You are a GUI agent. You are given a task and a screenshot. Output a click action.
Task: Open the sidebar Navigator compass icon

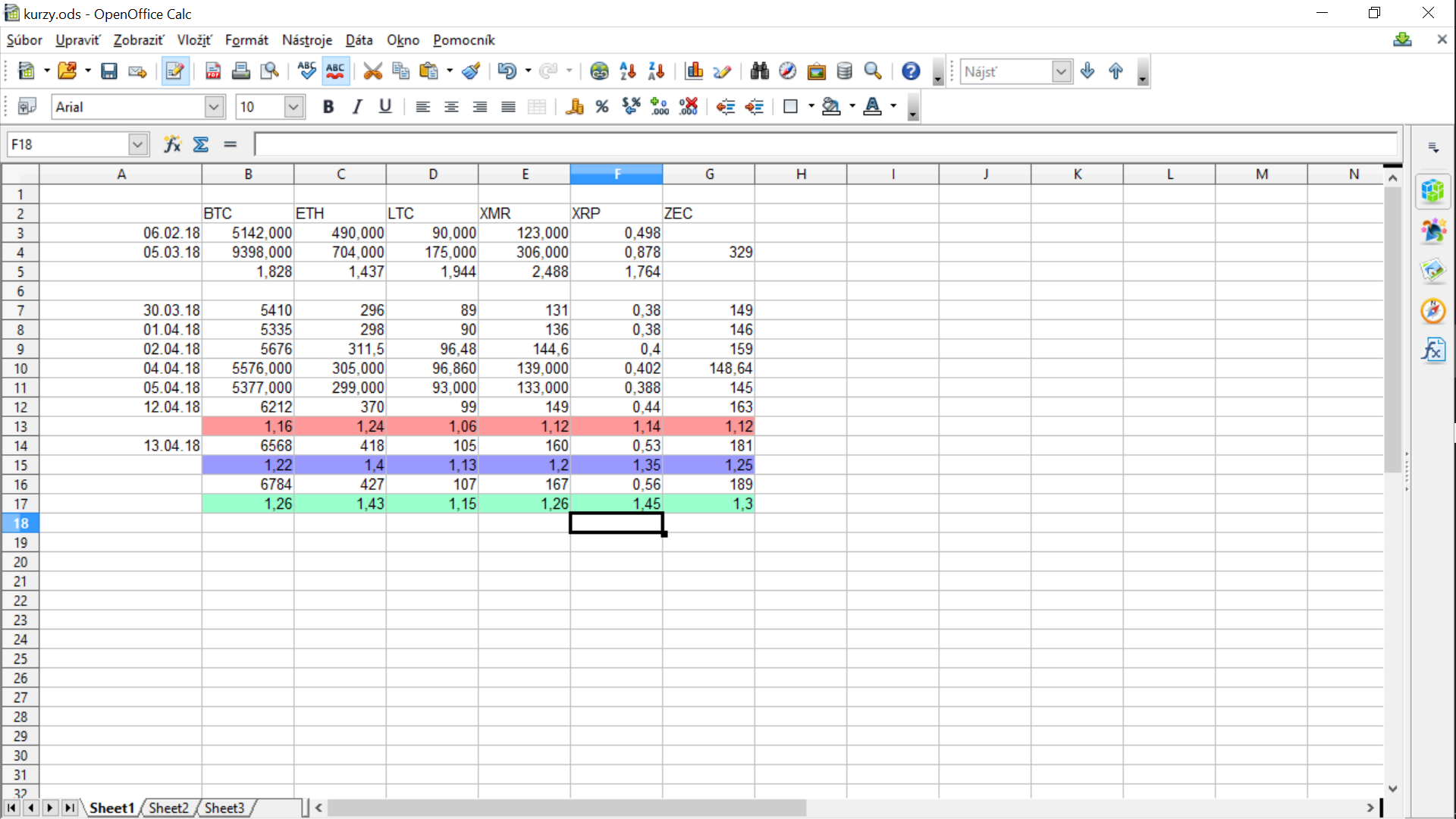pyautogui.click(x=1432, y=311)
